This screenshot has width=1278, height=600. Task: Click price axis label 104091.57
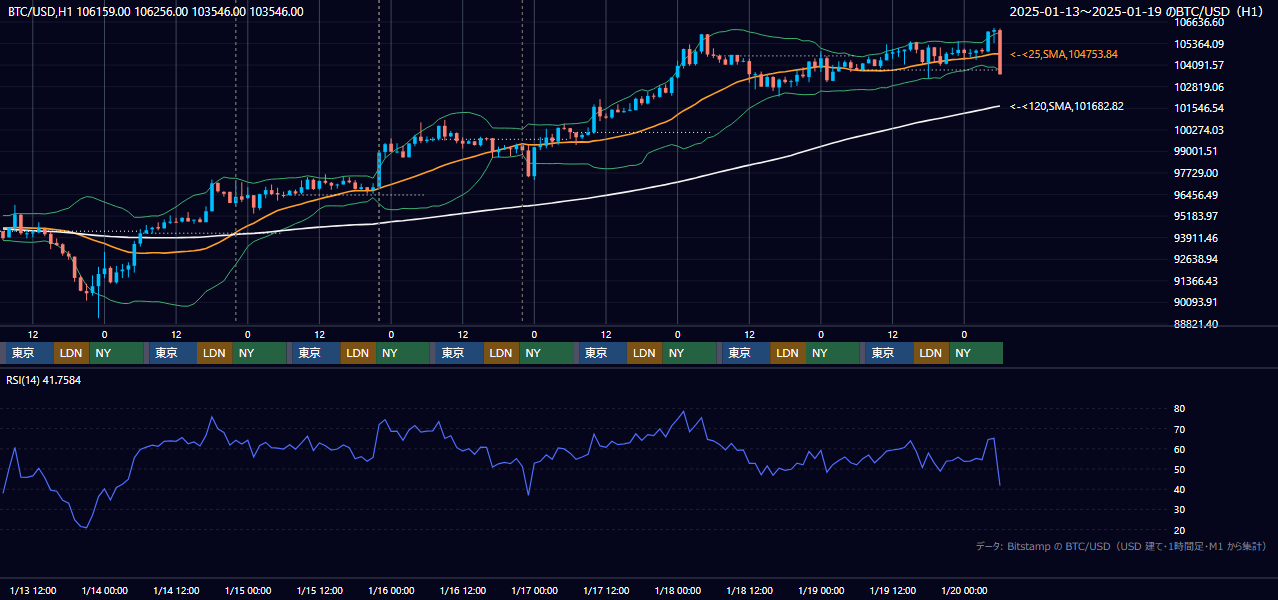[1199, 65]
